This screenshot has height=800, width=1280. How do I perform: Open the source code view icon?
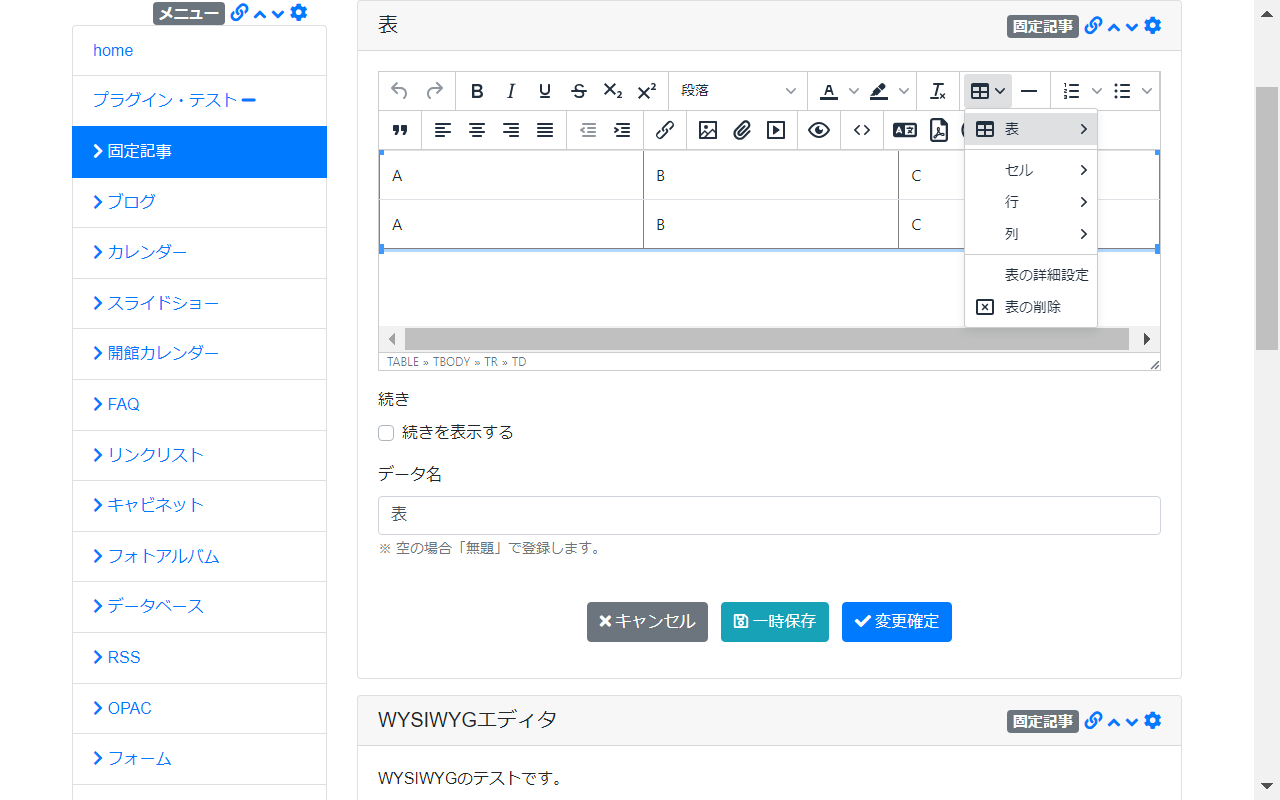(861, 130)
